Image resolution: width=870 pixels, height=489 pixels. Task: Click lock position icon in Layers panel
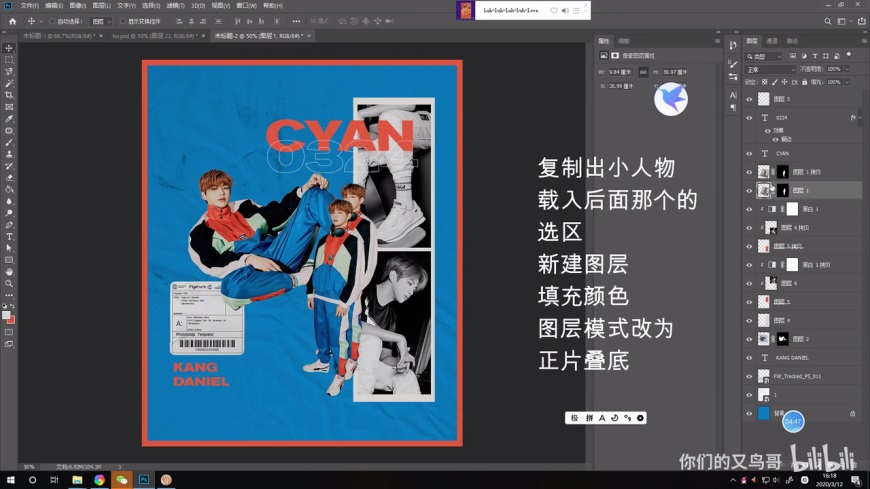(785, 82)
